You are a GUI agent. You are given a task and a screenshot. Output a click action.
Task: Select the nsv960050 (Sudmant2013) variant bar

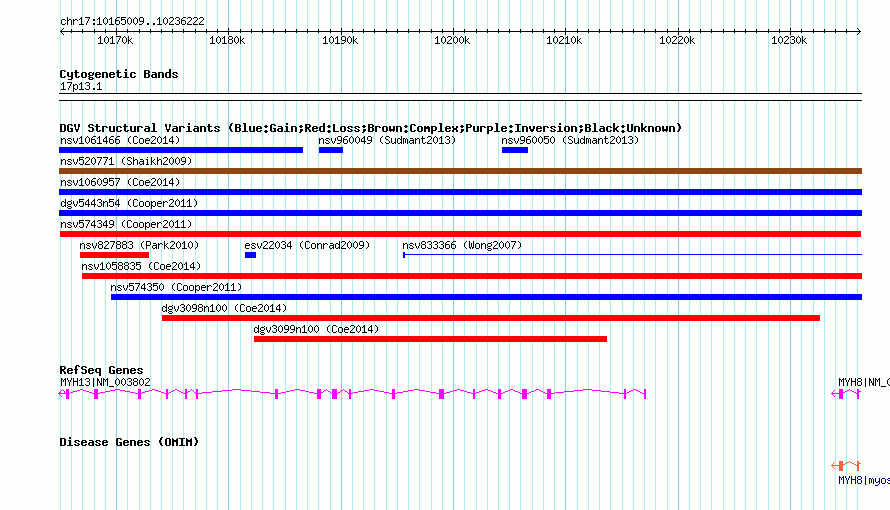[x=515, y=150]
